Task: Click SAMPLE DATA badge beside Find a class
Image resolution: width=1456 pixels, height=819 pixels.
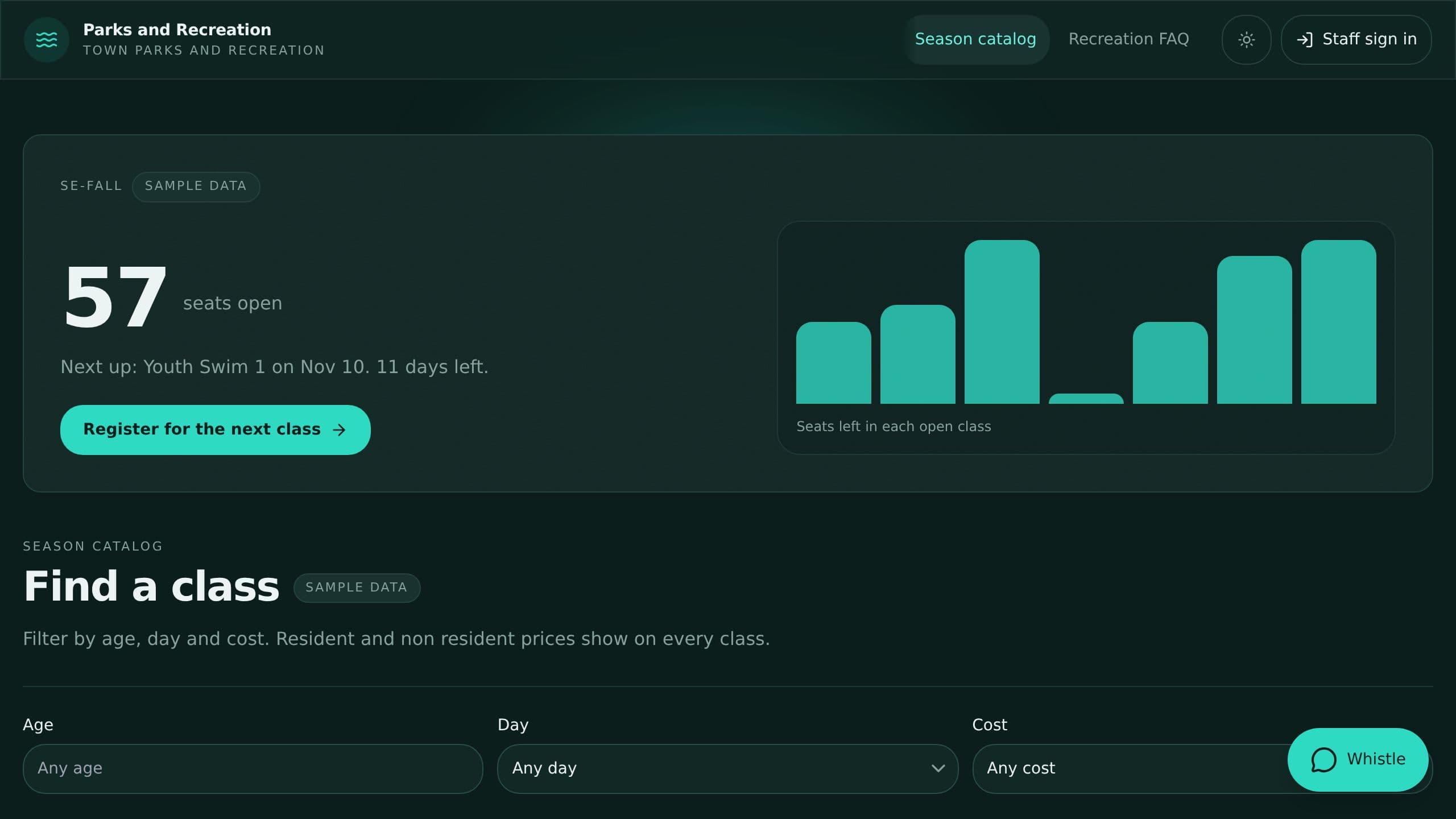Action: tap(357, 588)
